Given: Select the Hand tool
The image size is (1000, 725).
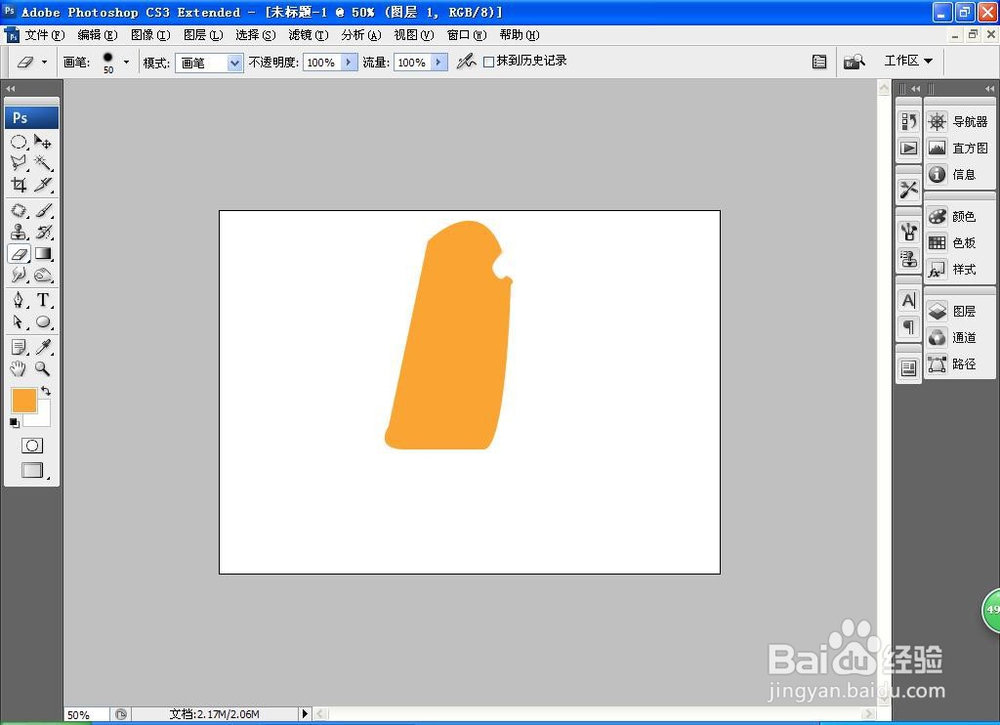Looking at the screenshot, I should pyautogui.click(x=18, y=369).
